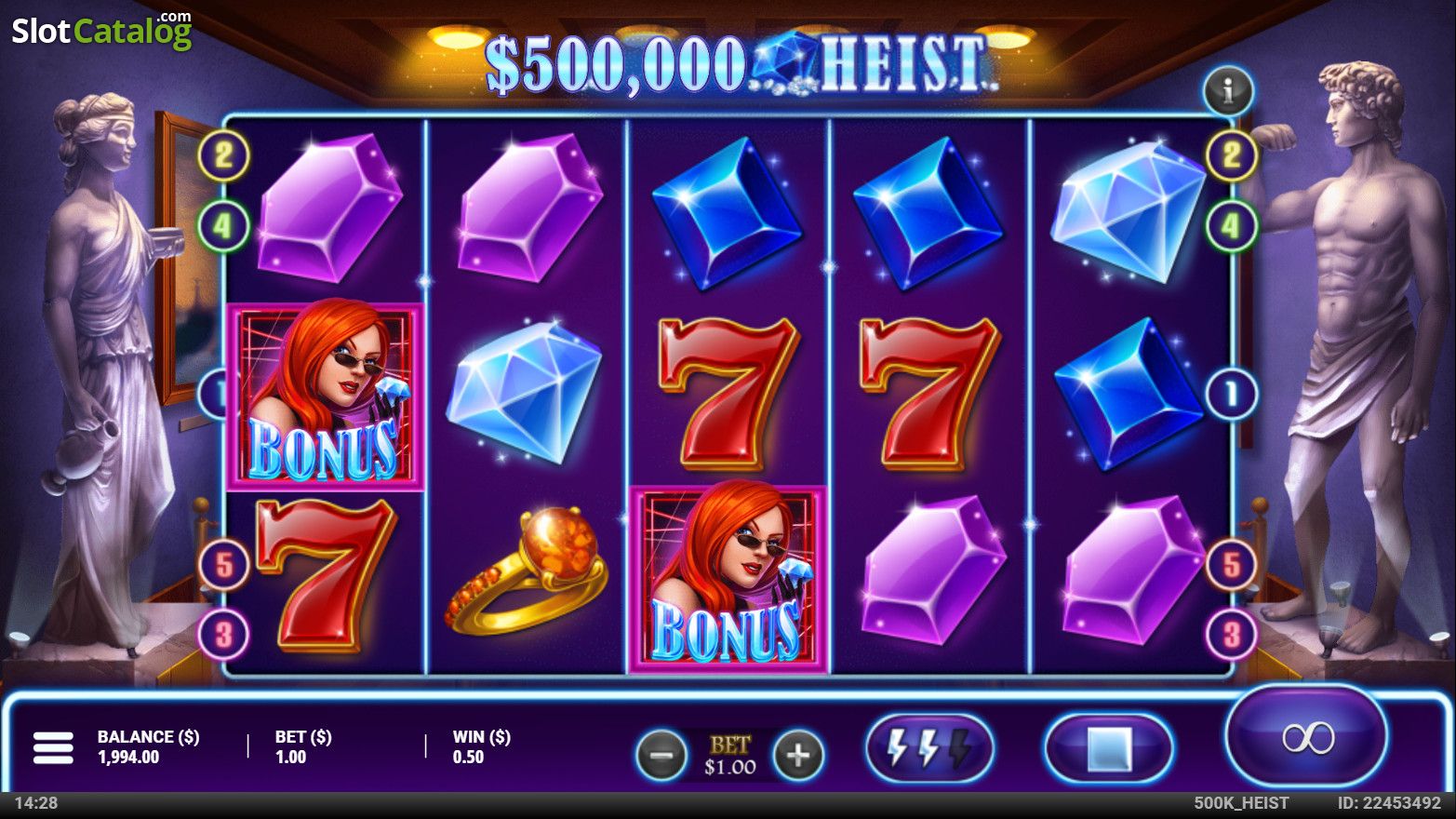Select payline 2 marker on right side
This screenshot has width=1456, height=819.
[x=1232, y=154]
